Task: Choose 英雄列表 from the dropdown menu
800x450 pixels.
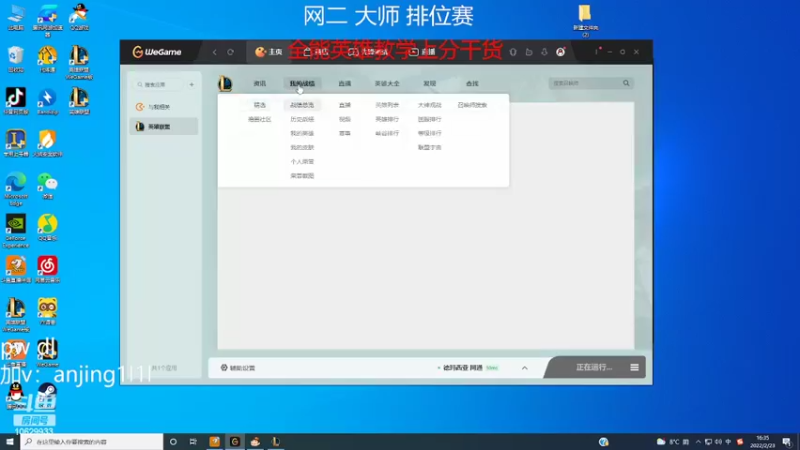Action: coord(387,105)
